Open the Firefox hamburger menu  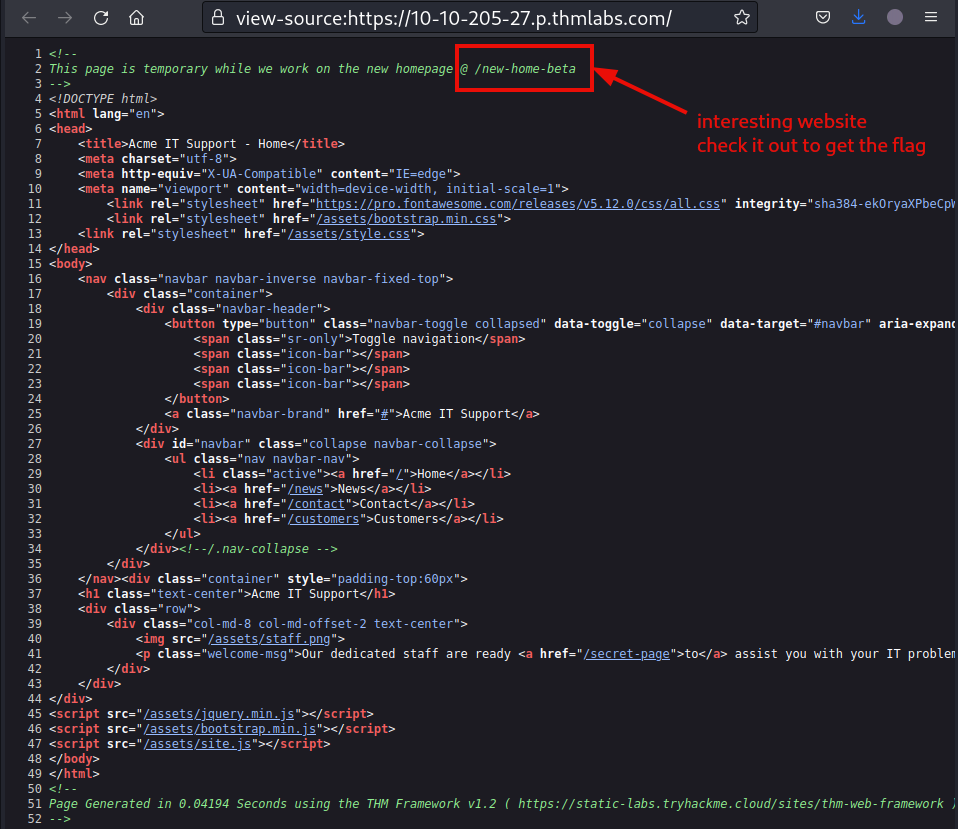[x=931, y=17]
